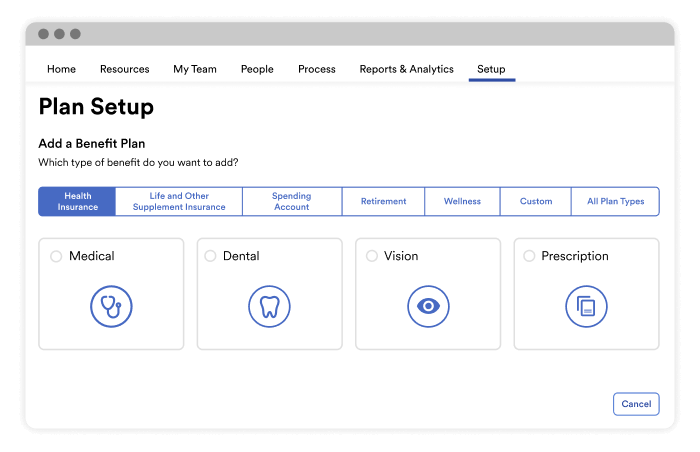
Task: Switch to the Spending Account category
Action: tap(292, 201)
